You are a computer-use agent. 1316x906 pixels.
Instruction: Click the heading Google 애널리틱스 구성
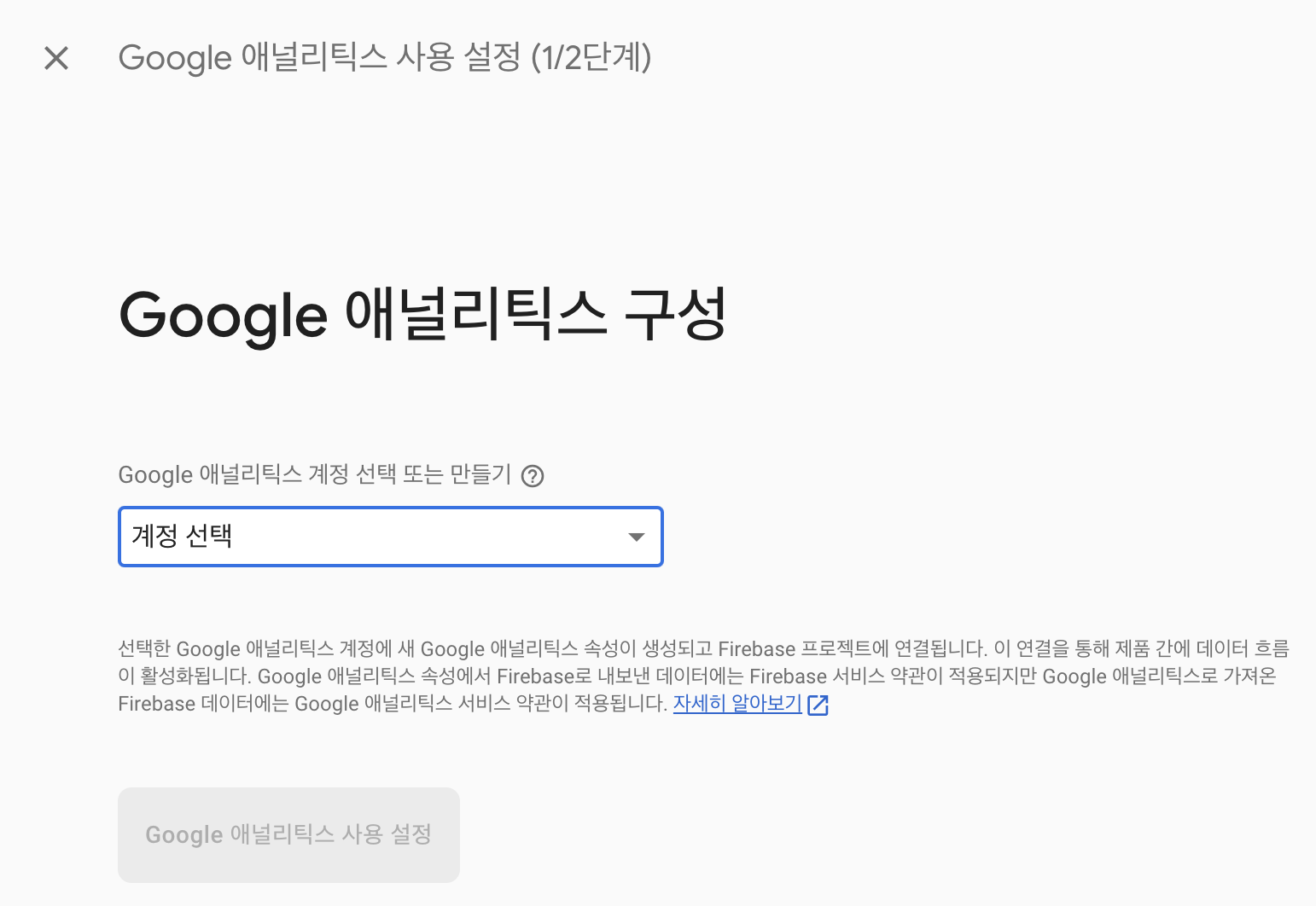422,315
